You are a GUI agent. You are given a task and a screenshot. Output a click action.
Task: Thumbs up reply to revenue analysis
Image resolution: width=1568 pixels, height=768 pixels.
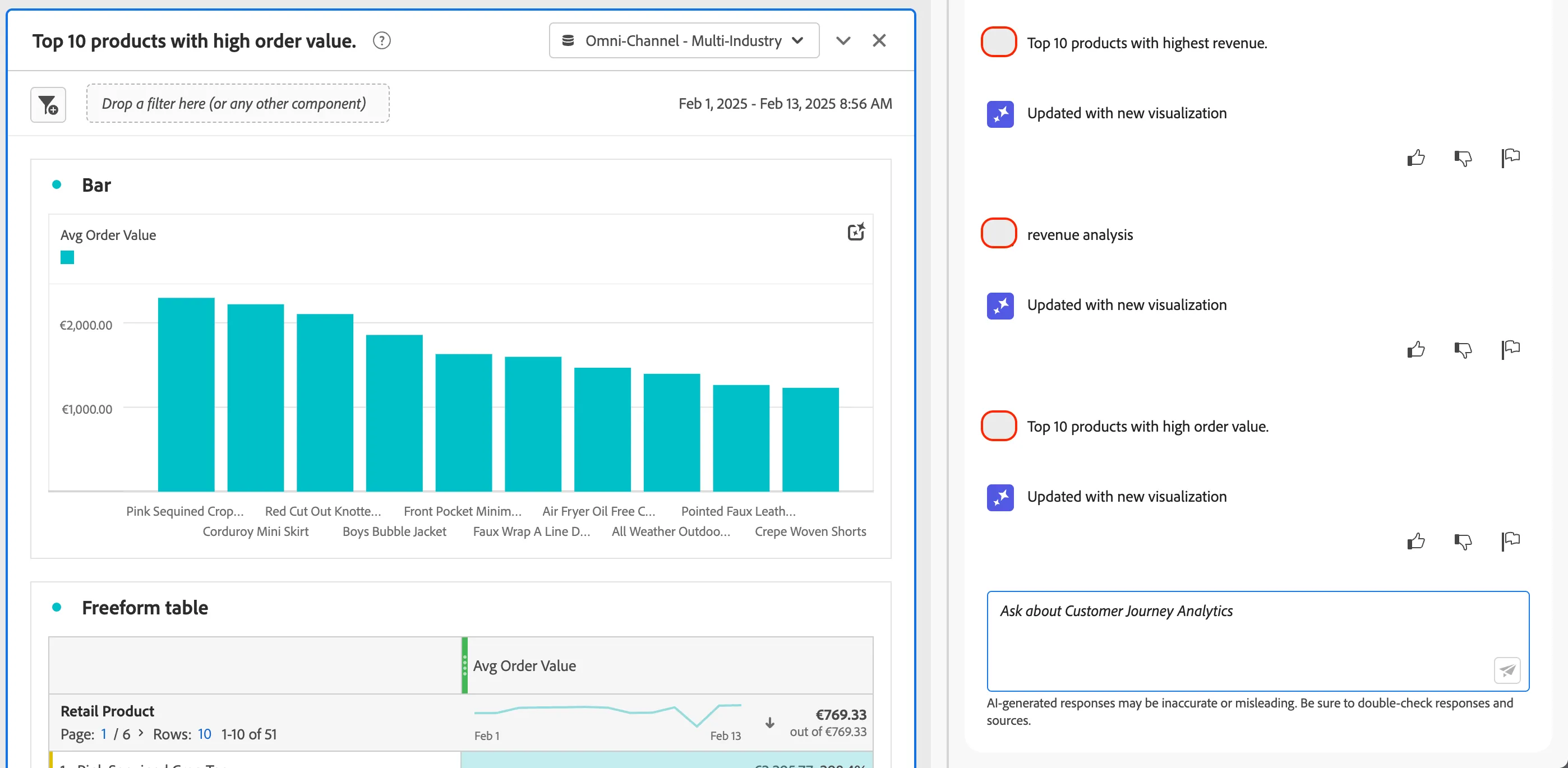[x=1416, y=350]
